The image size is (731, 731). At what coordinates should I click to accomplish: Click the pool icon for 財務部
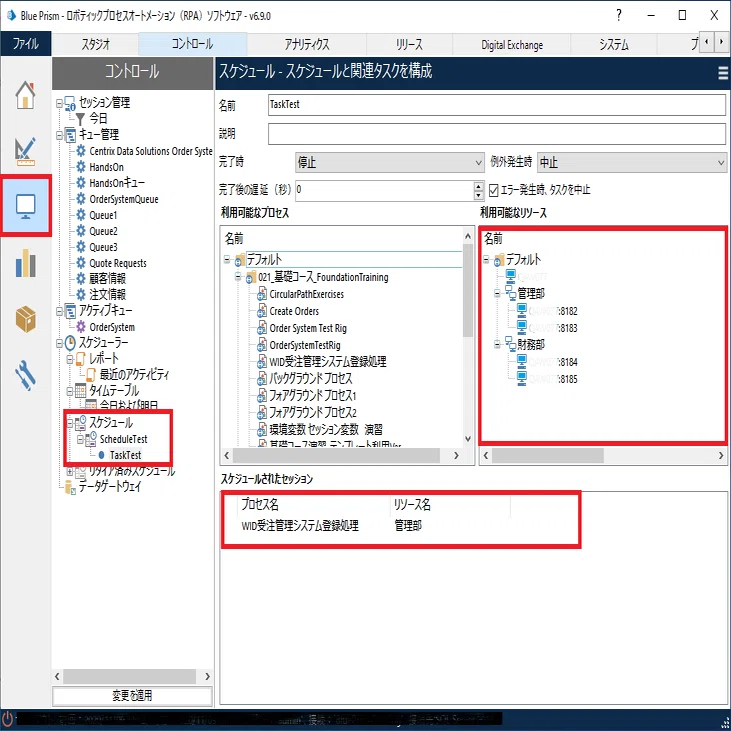pyautogui.click(x=510, y=345)
